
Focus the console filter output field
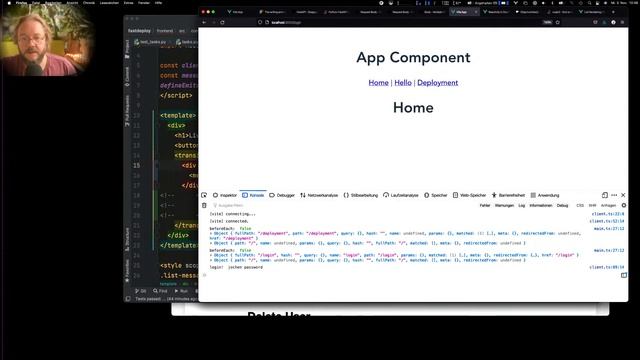click(343, 205)
